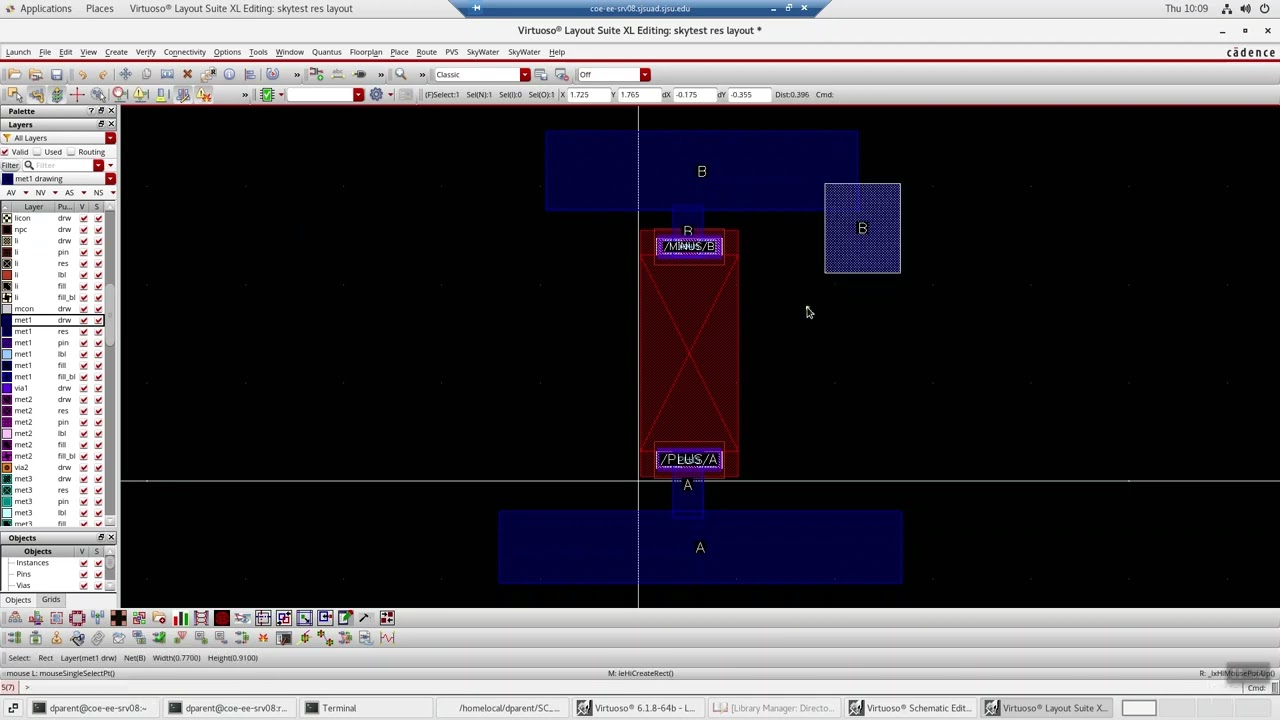
Task: Switch to the Grids tab
Action: click(x=51, y=600)
